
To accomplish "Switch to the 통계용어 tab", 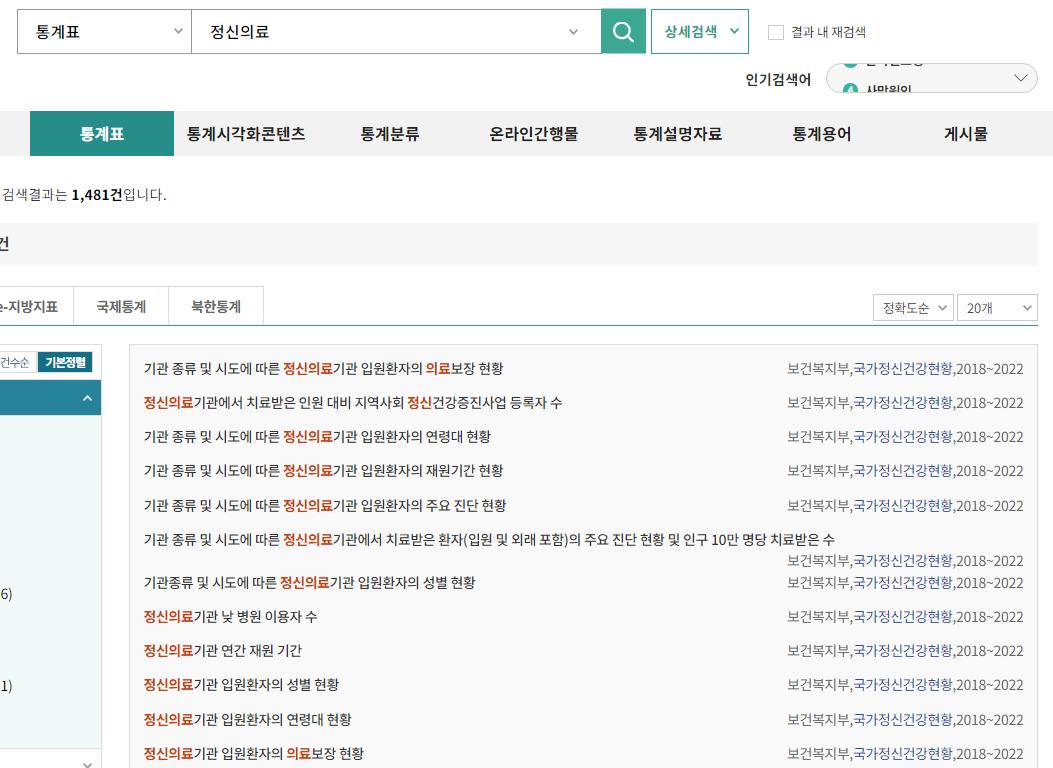I will pyautogui.click(x=822, y=134).
